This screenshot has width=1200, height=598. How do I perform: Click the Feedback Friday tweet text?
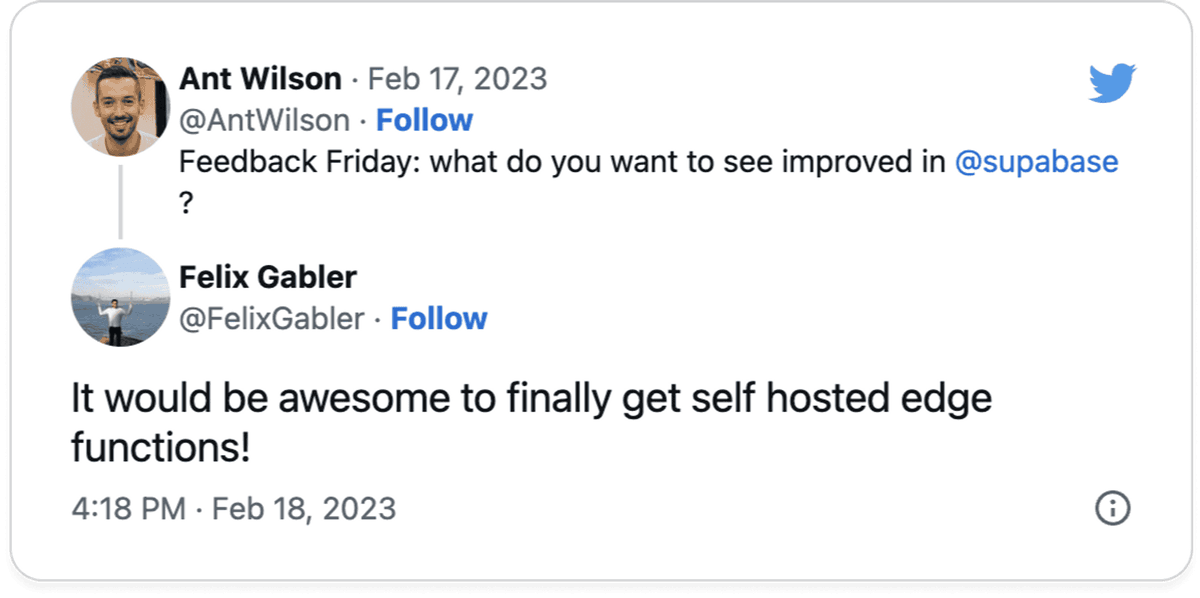tap(560, 161)
